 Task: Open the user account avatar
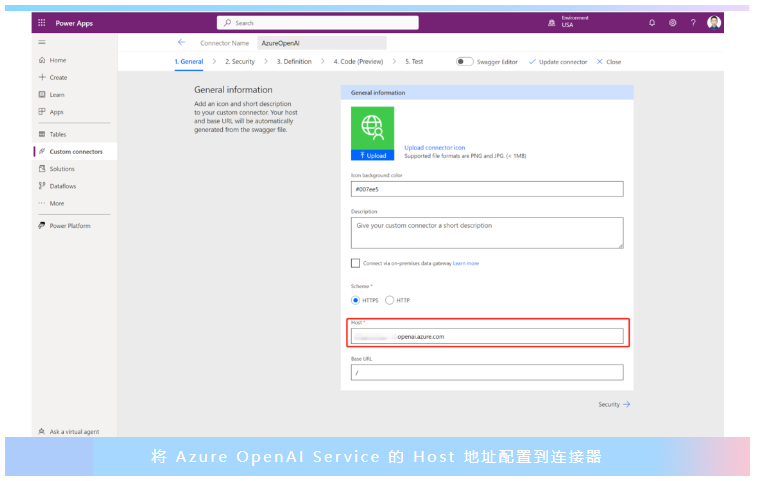pyautogui.click(x=713, y=22)
